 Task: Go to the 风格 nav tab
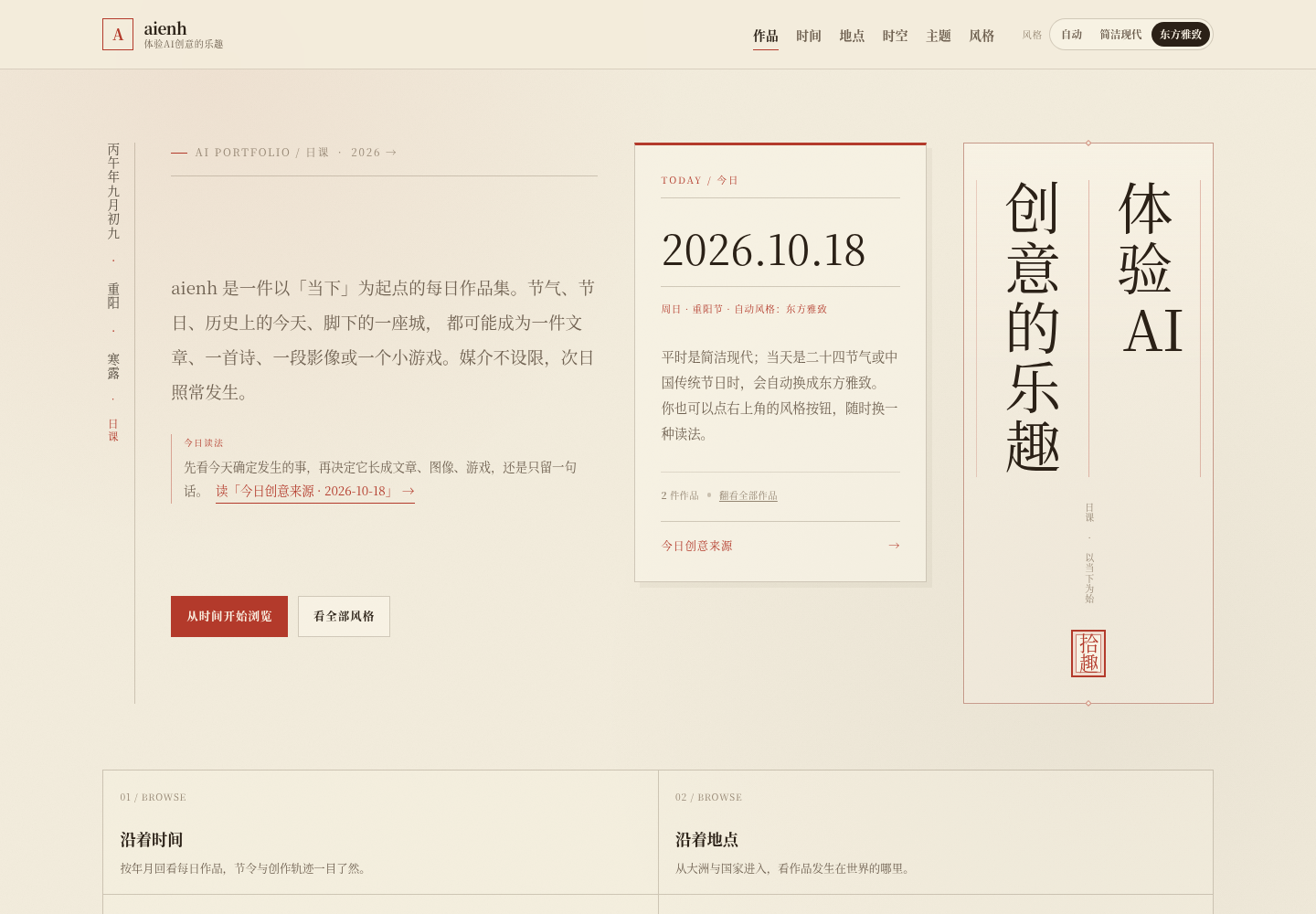[x=982, y=36]
